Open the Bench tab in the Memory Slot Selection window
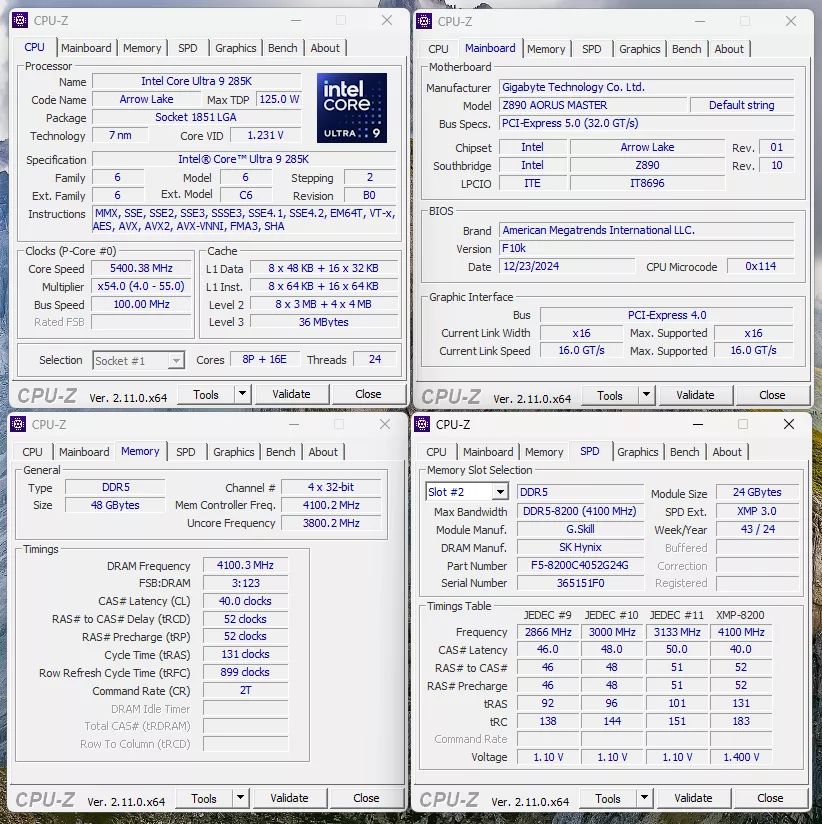822x824 pixels. pyautogui.click(x=685, y=452)
